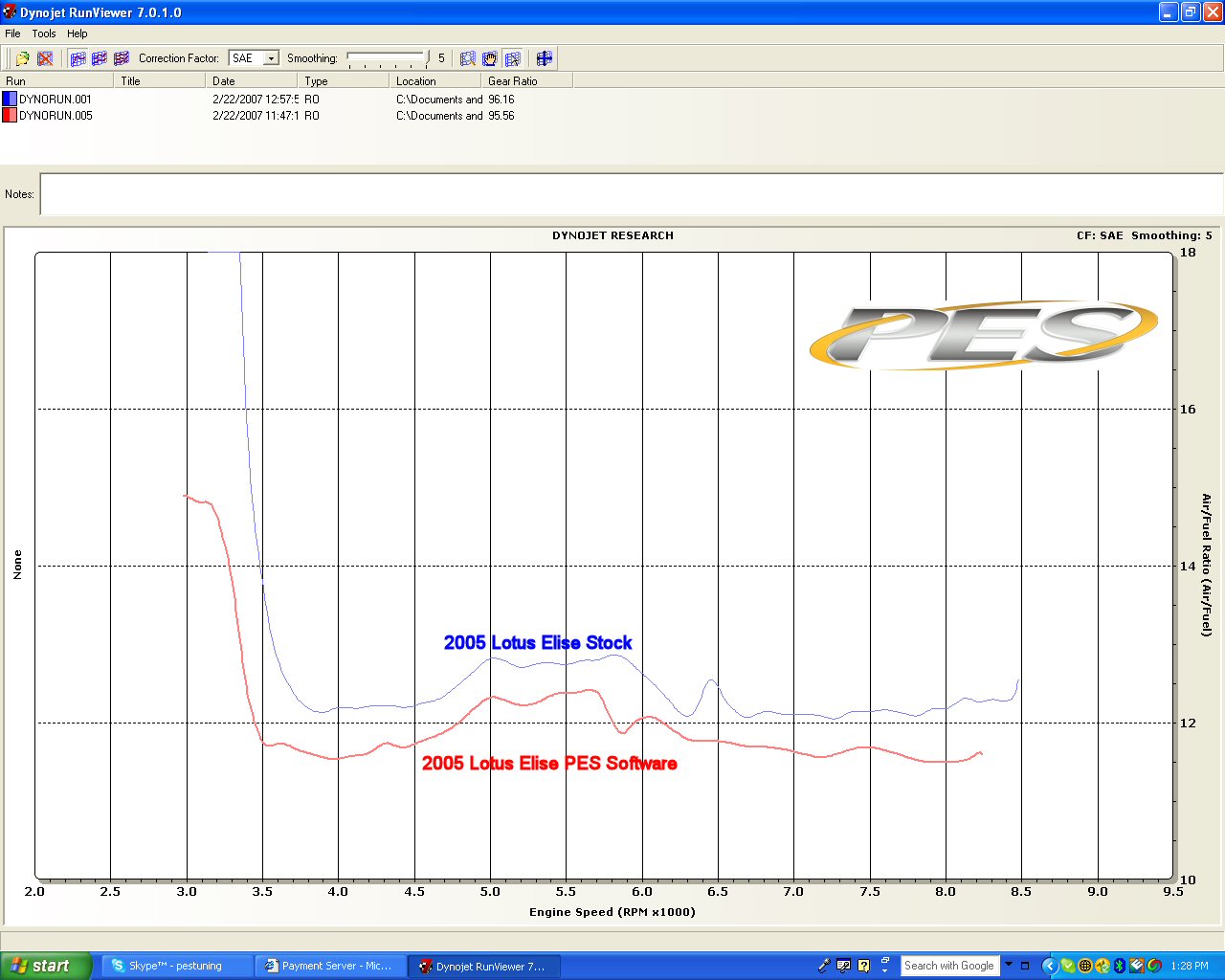Click the microphone icon in taskbar
Viewport: 1225px width, 980px height.
pyautogui.click(x=823, y=966)
